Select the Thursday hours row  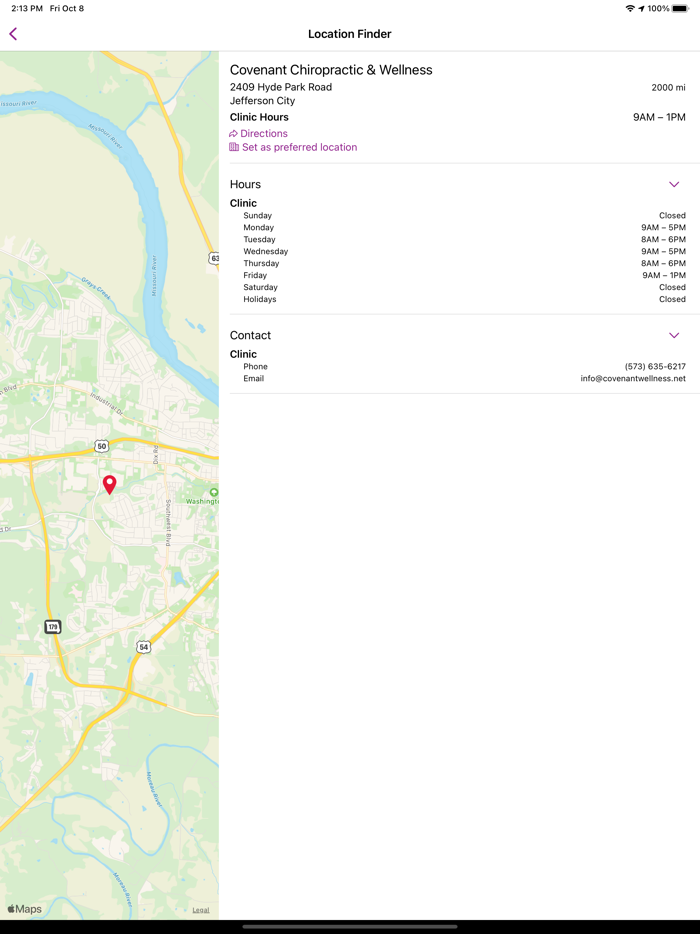(x=464, y=263)
